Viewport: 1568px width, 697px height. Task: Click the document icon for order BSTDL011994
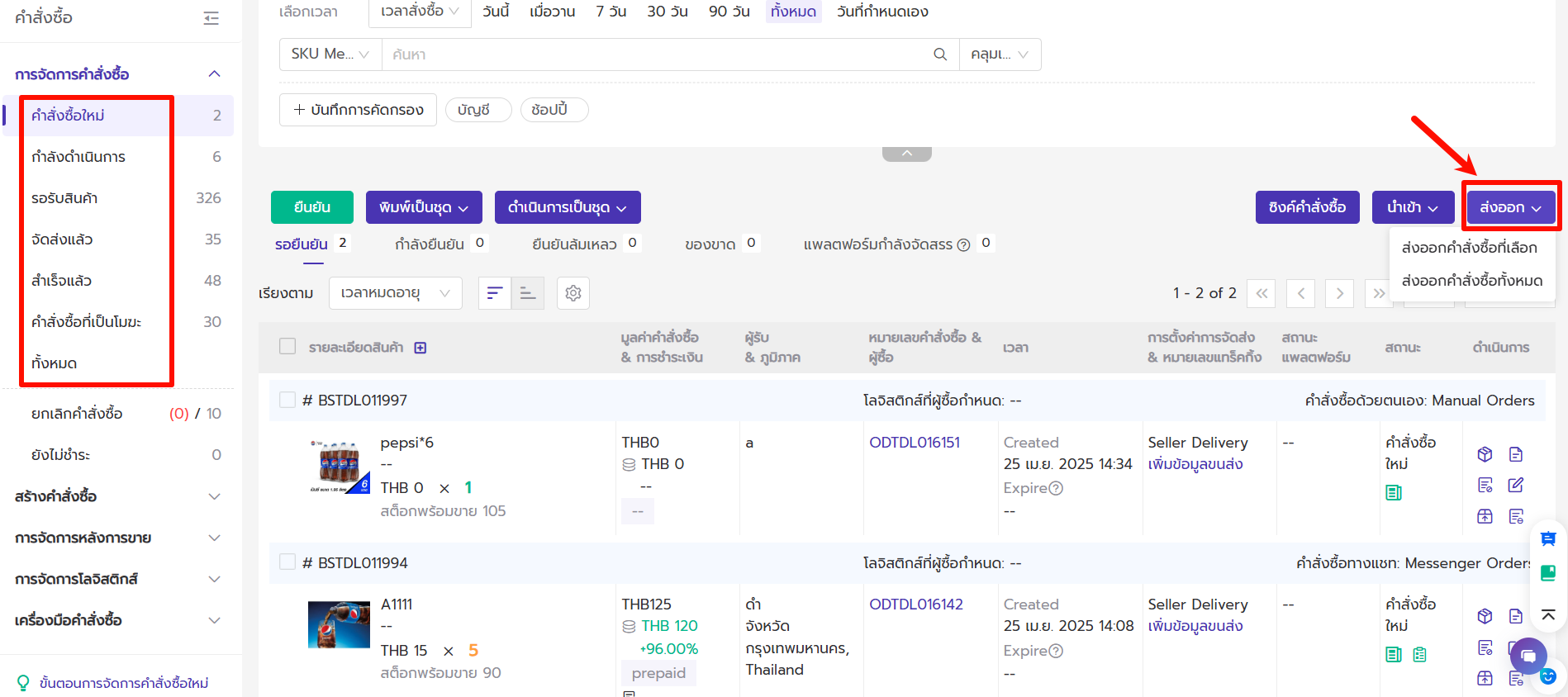click(x=1516, y=616)
